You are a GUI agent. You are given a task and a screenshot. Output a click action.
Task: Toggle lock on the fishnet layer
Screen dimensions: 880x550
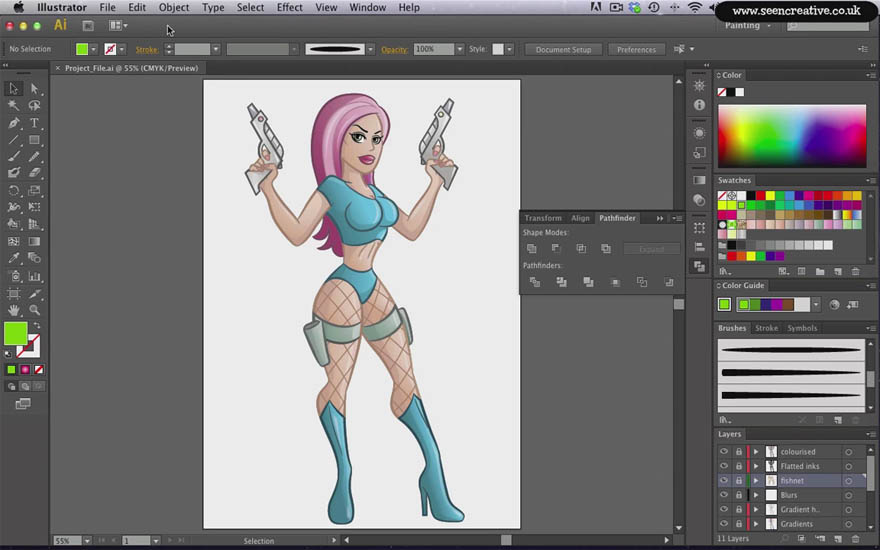point(739,480)
